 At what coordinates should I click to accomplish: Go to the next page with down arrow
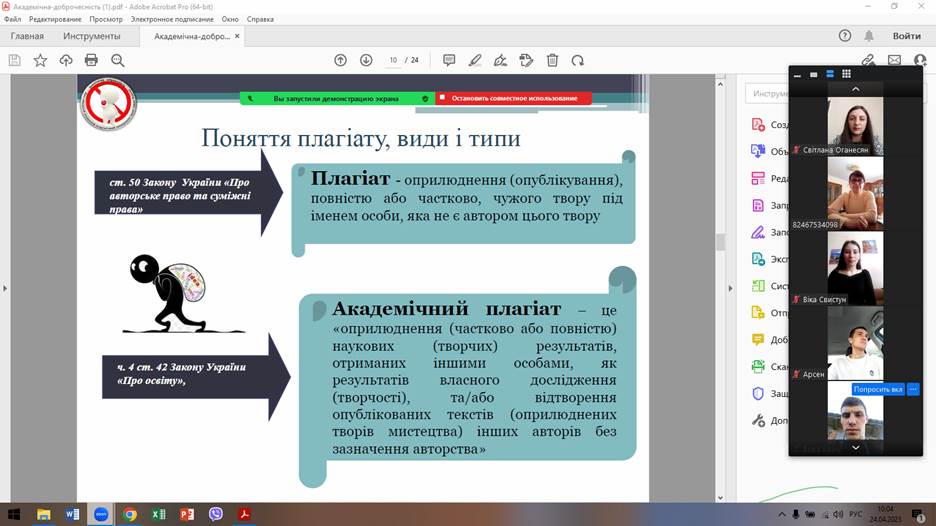pos(366,60)
